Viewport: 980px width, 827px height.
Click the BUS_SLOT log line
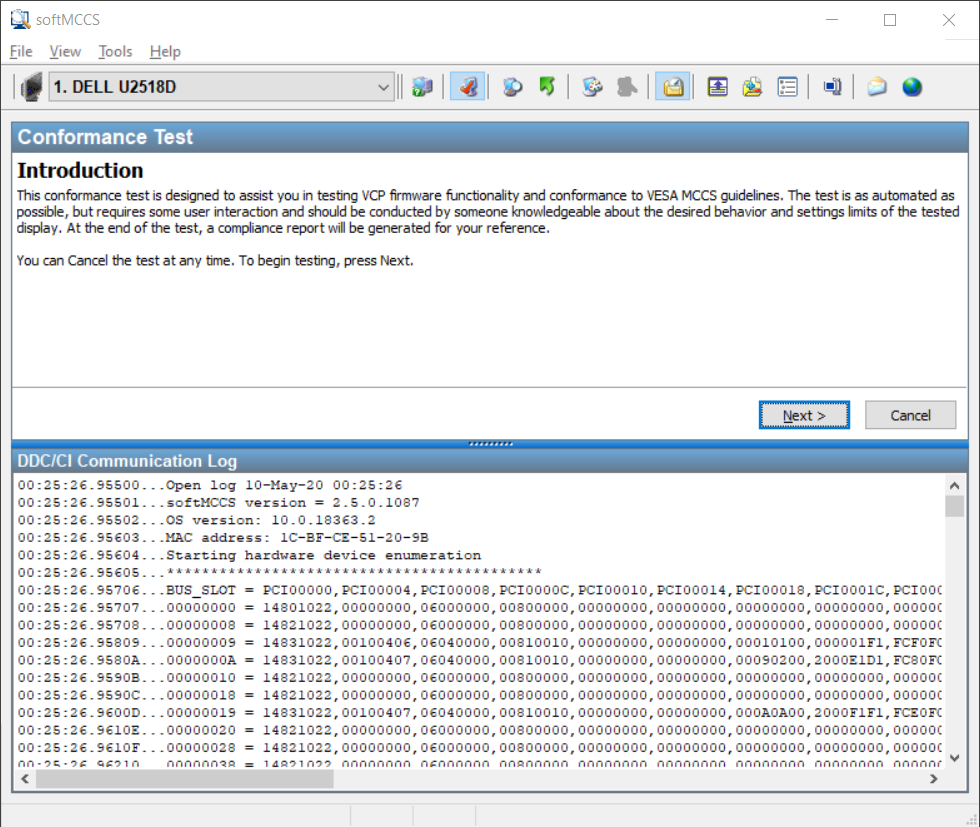pyautogui.click(x=479, y=590)
